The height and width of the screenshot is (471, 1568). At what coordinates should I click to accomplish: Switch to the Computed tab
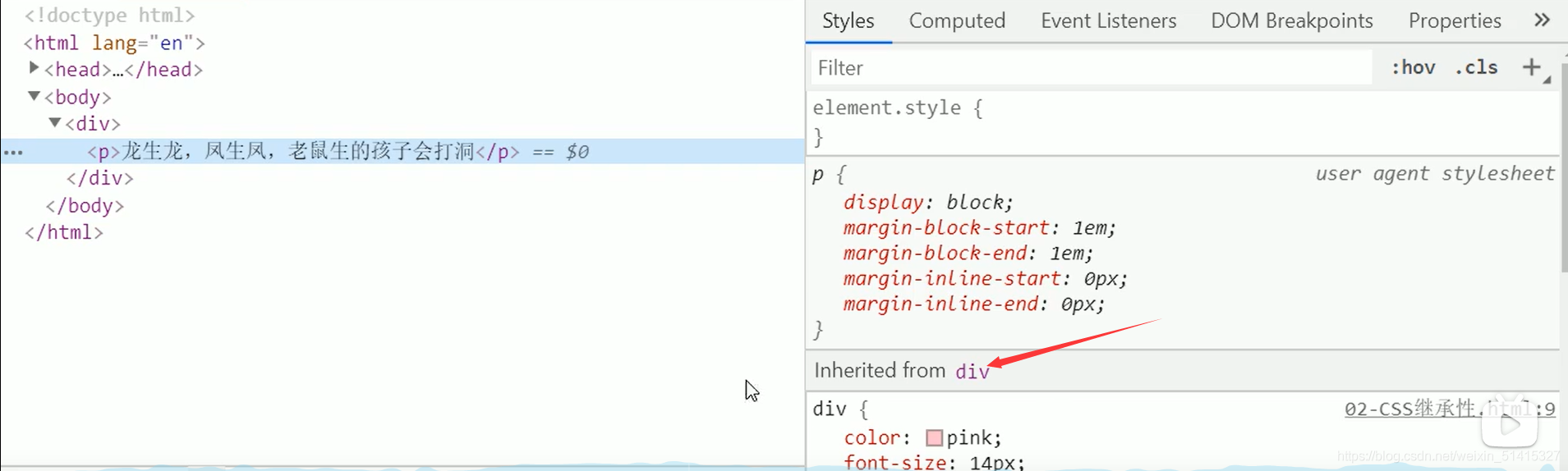tap(957, 21)
